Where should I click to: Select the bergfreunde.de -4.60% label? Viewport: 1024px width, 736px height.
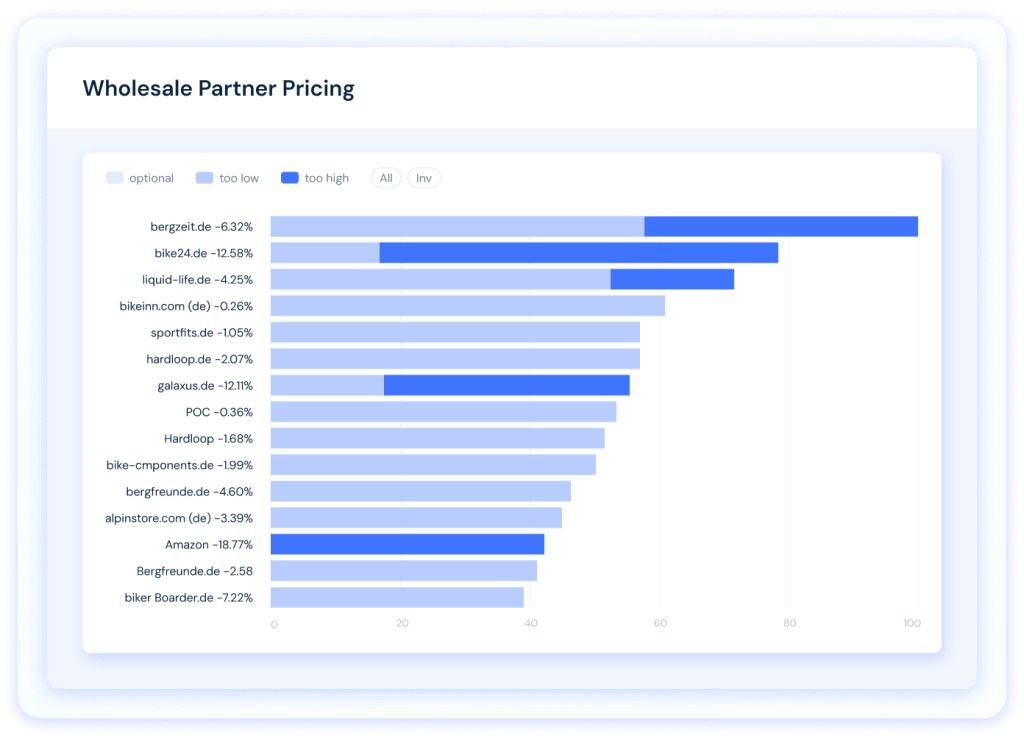pos(189,491)
